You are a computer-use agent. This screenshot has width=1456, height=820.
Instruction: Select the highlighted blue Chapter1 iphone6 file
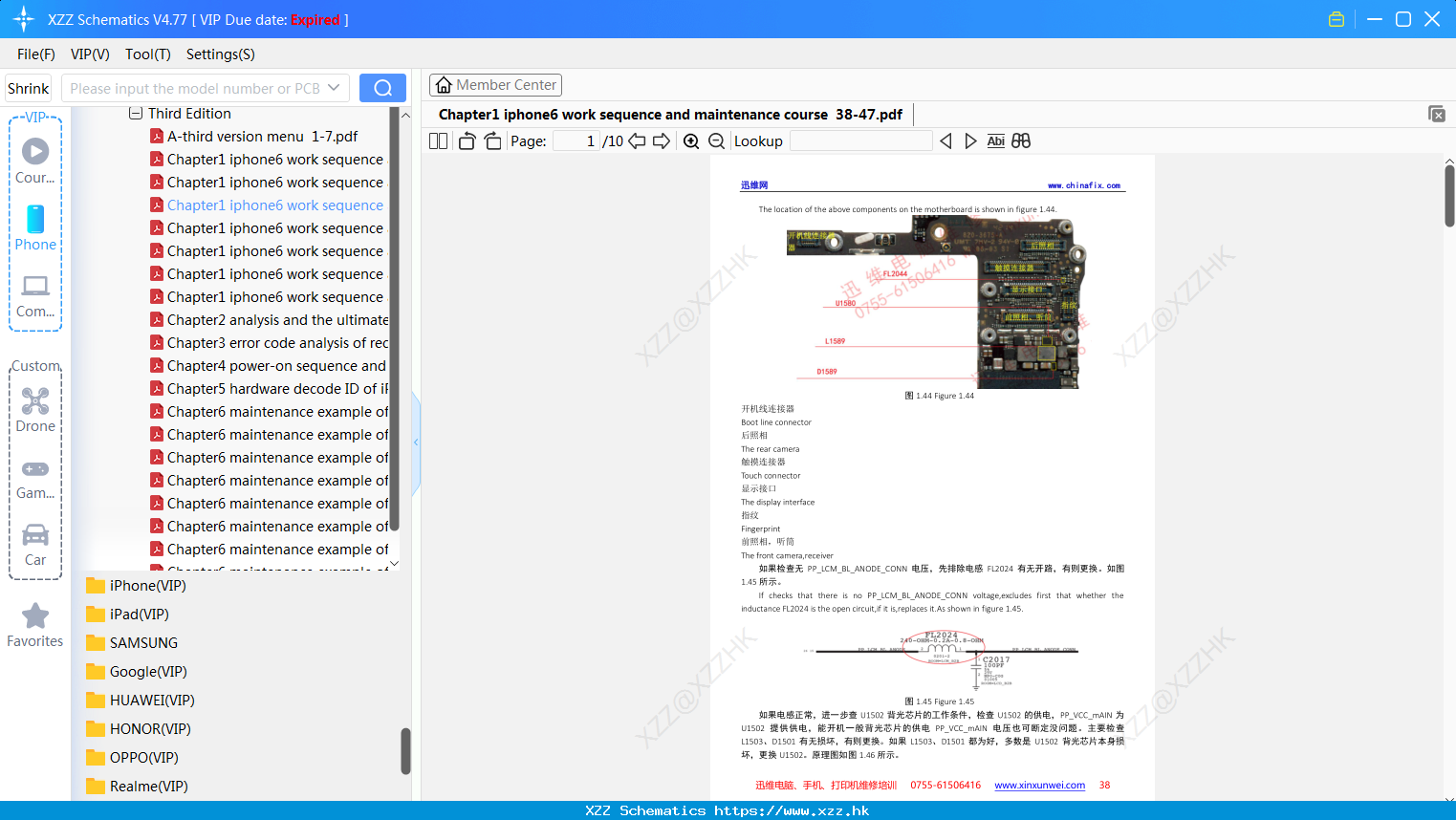point(267,205)
